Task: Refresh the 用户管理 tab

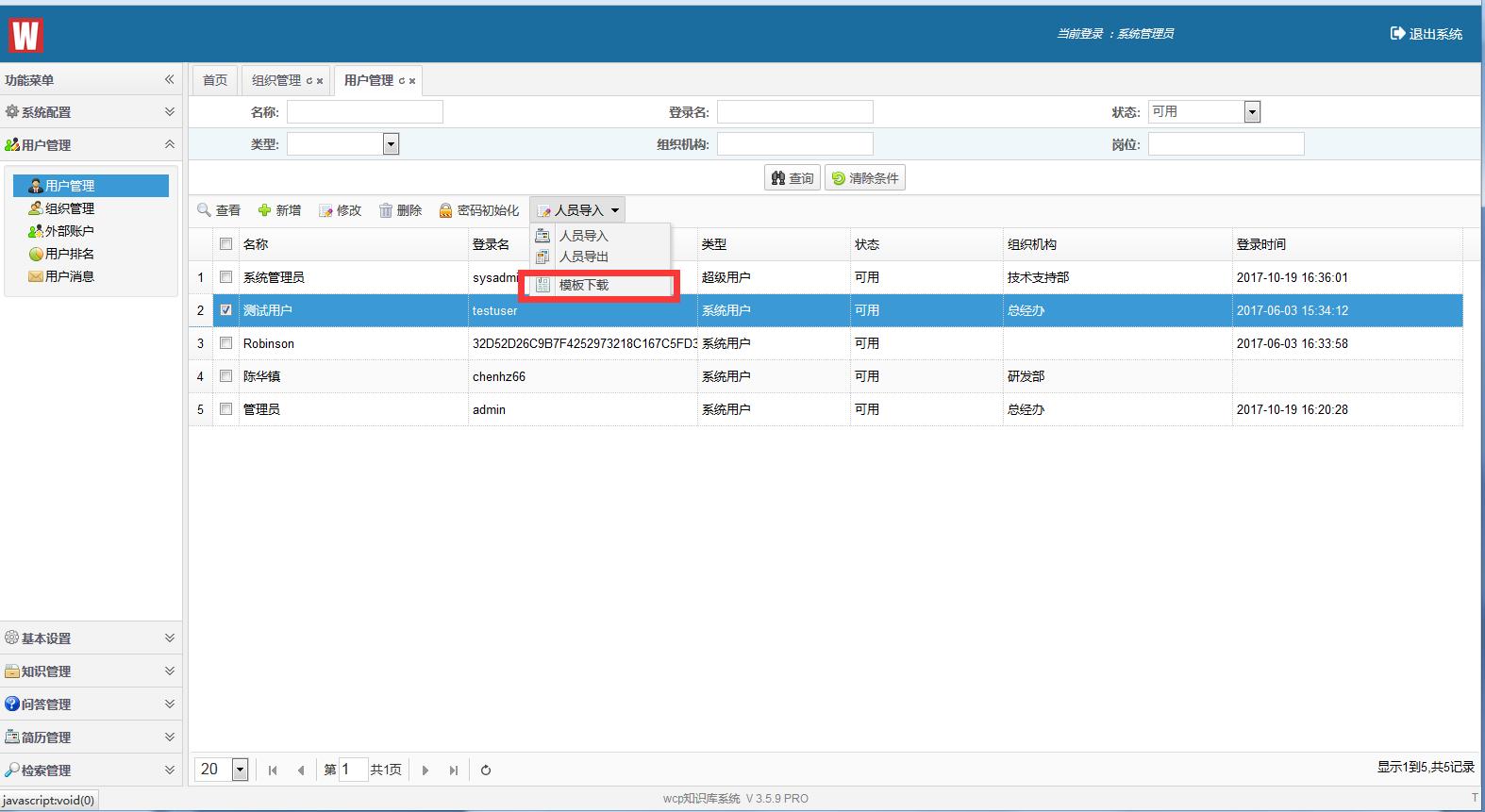Action: (x=401, y=81)
